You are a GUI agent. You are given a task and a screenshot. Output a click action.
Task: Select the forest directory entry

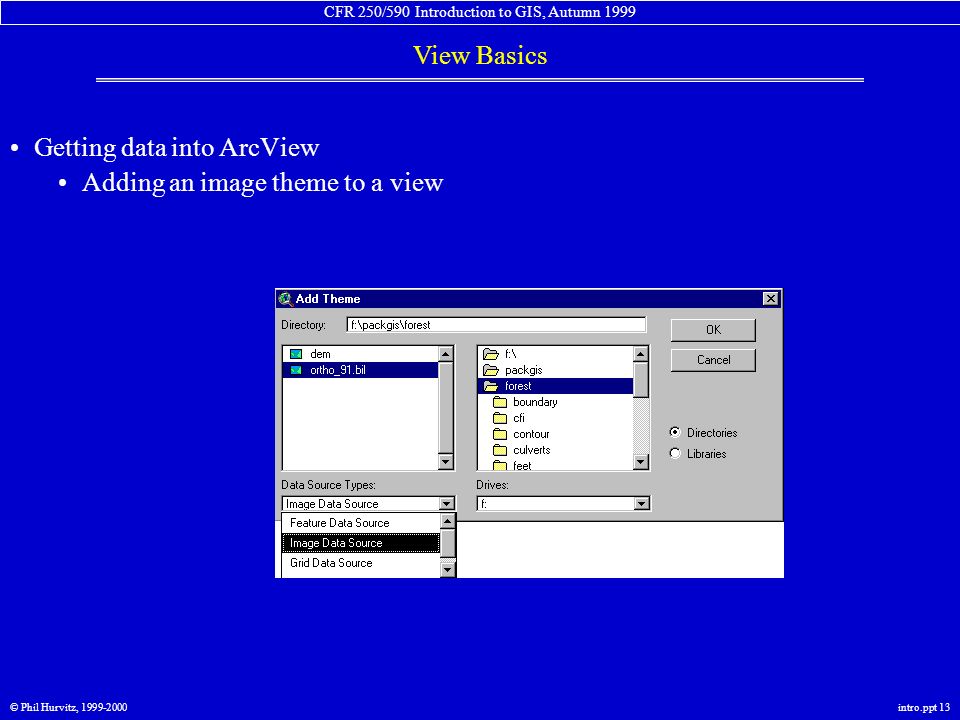(518, 386)
